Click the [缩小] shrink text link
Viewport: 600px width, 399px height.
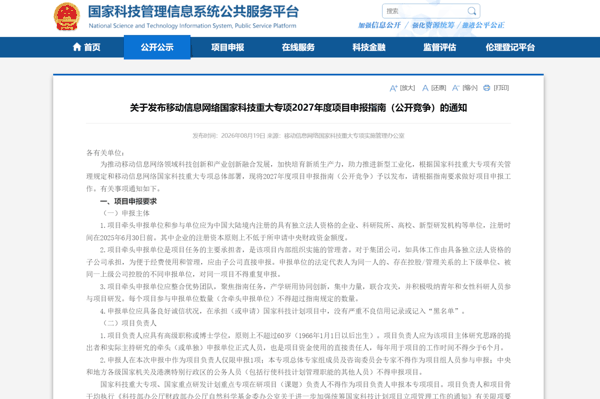pyautogui.click(x=470, y=88)
